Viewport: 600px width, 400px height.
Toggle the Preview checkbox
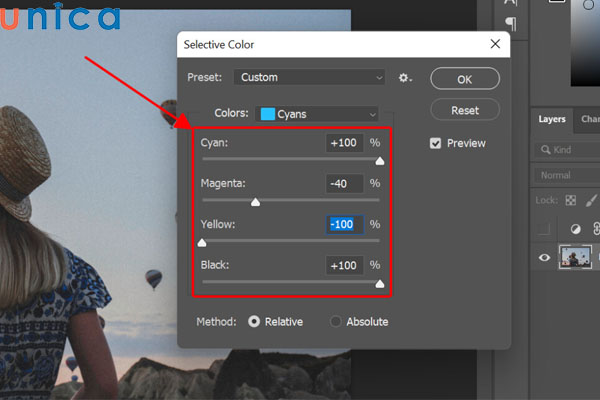tap(435, 143)
